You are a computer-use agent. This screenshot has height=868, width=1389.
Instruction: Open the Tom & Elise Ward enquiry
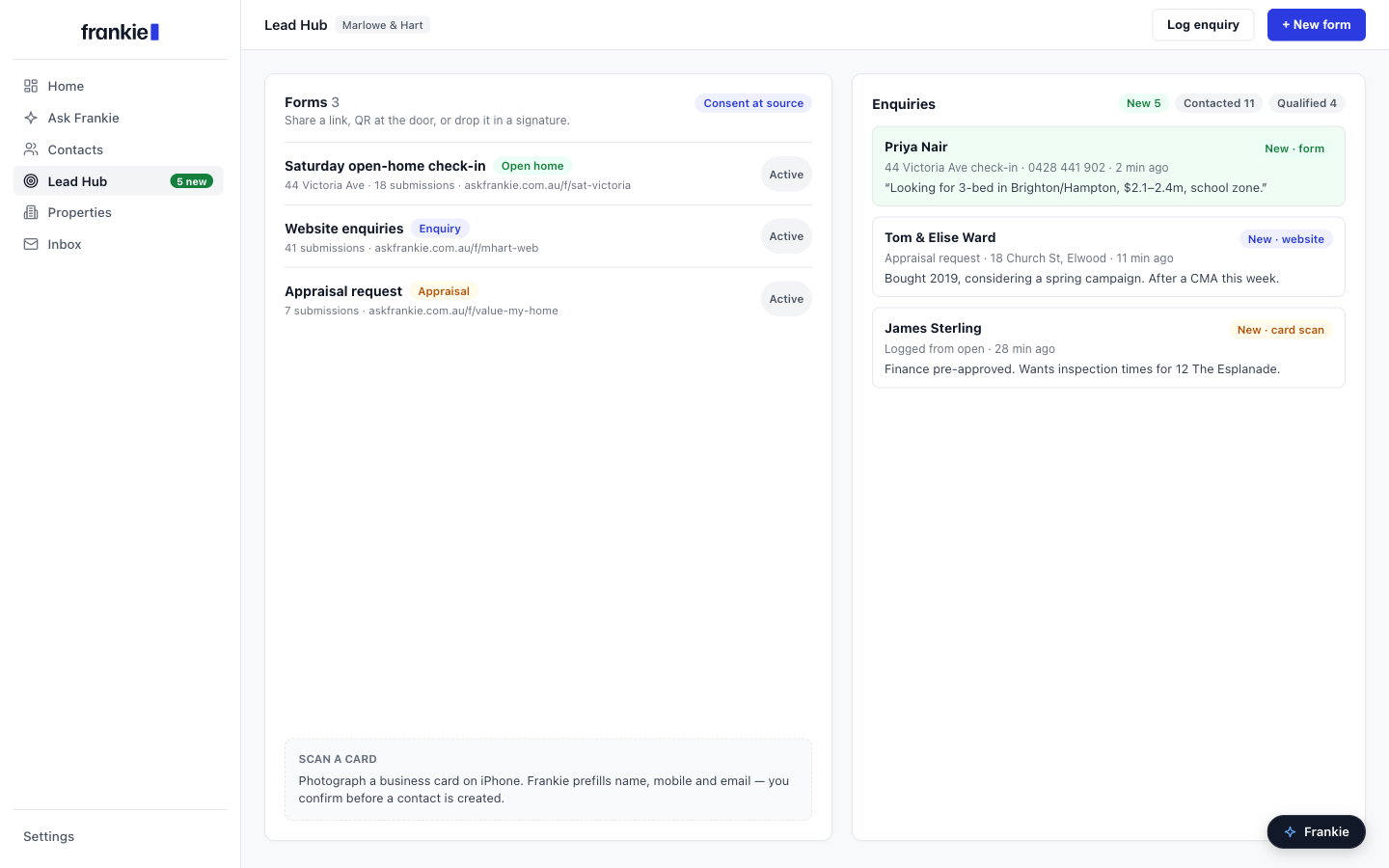coord(1108,258)
